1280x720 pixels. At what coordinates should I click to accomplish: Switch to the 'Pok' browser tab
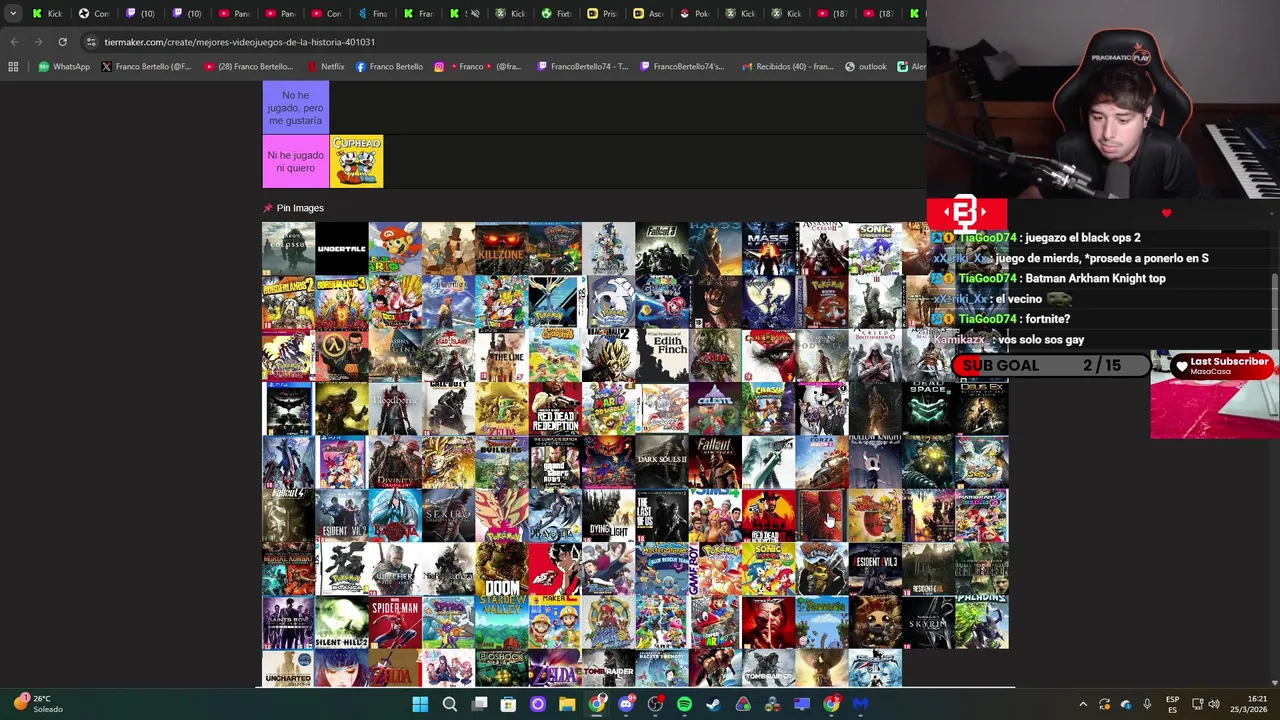(x=694, y=14)
